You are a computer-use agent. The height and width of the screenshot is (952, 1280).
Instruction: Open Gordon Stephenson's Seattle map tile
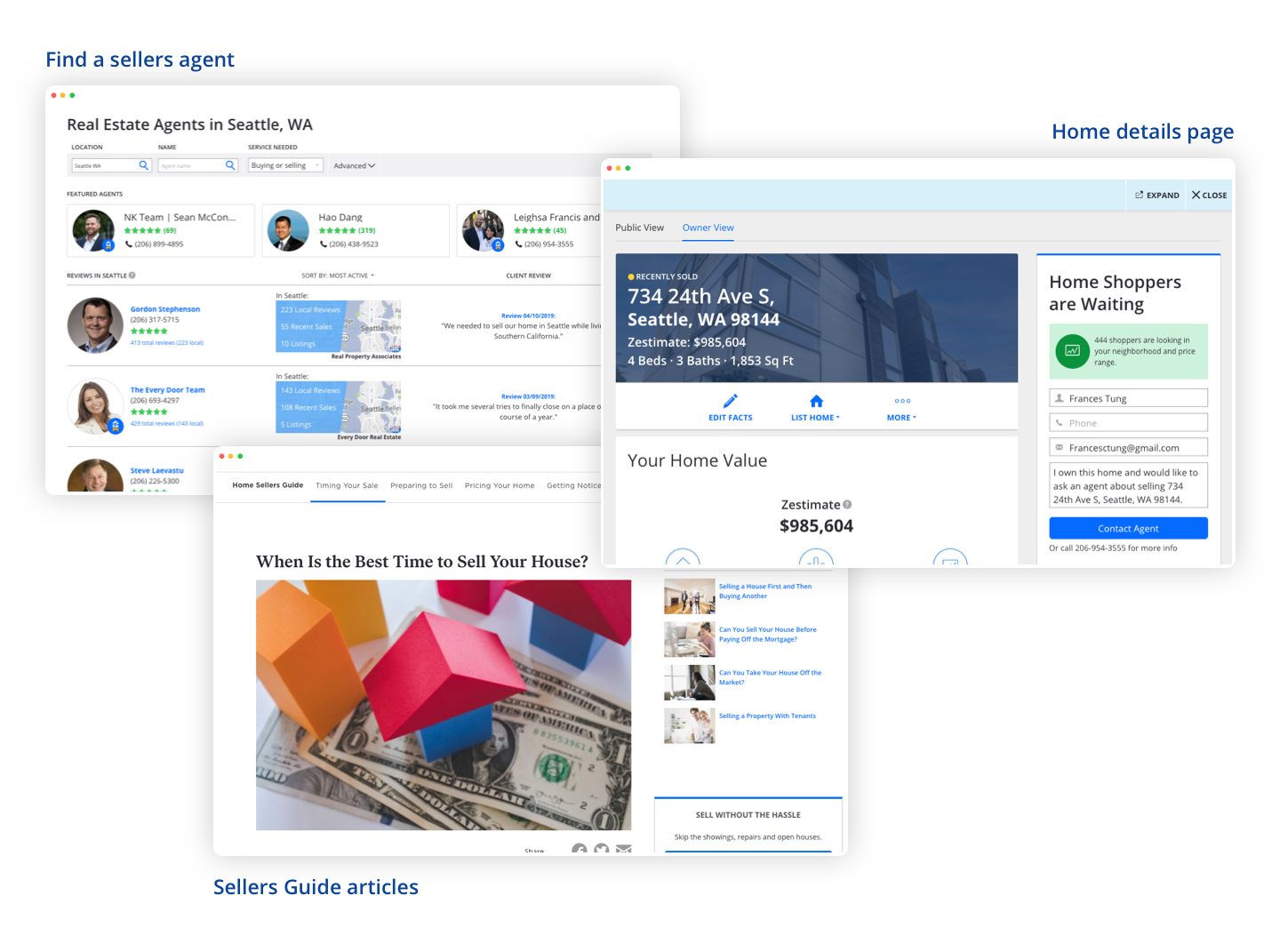pyautogui.click(x=339, y=326)
